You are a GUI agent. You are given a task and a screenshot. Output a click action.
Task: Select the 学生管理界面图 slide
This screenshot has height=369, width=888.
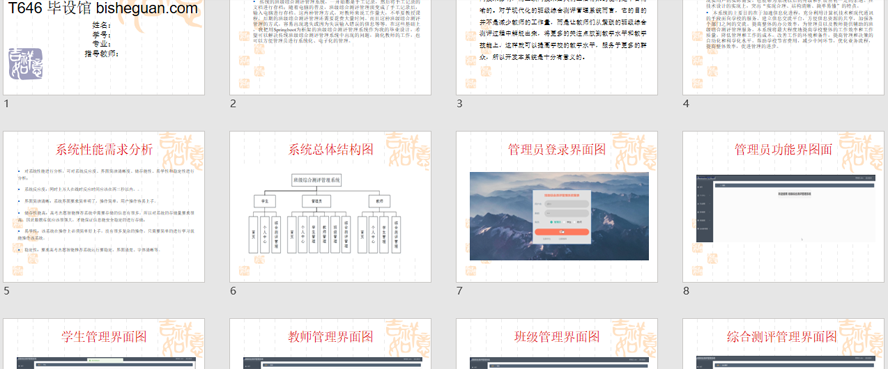[x=104, y=344]
